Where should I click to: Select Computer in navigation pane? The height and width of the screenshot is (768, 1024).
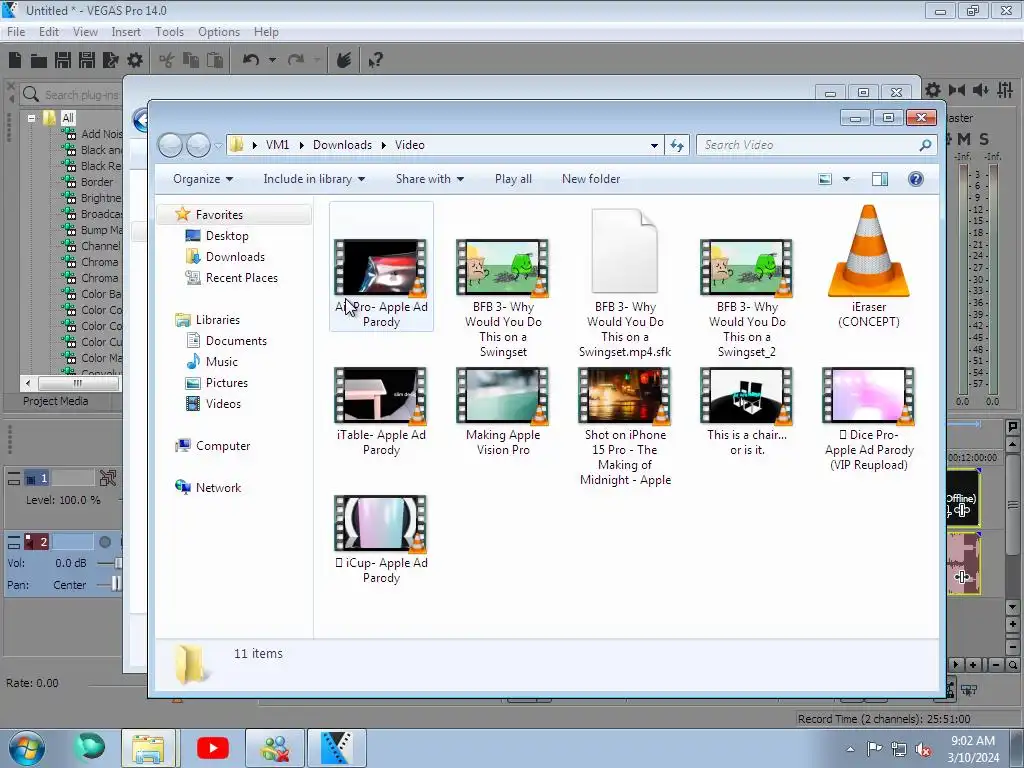[223, 446]
